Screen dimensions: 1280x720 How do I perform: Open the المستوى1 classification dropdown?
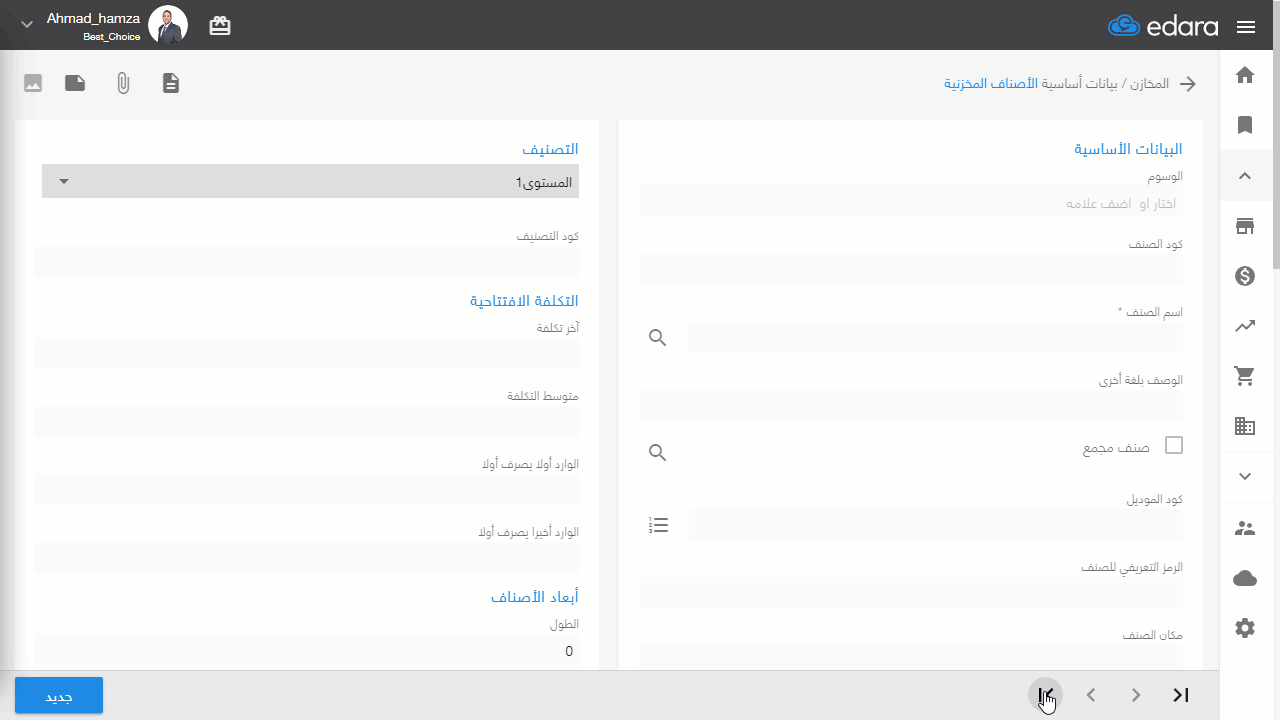coord(310,181)
